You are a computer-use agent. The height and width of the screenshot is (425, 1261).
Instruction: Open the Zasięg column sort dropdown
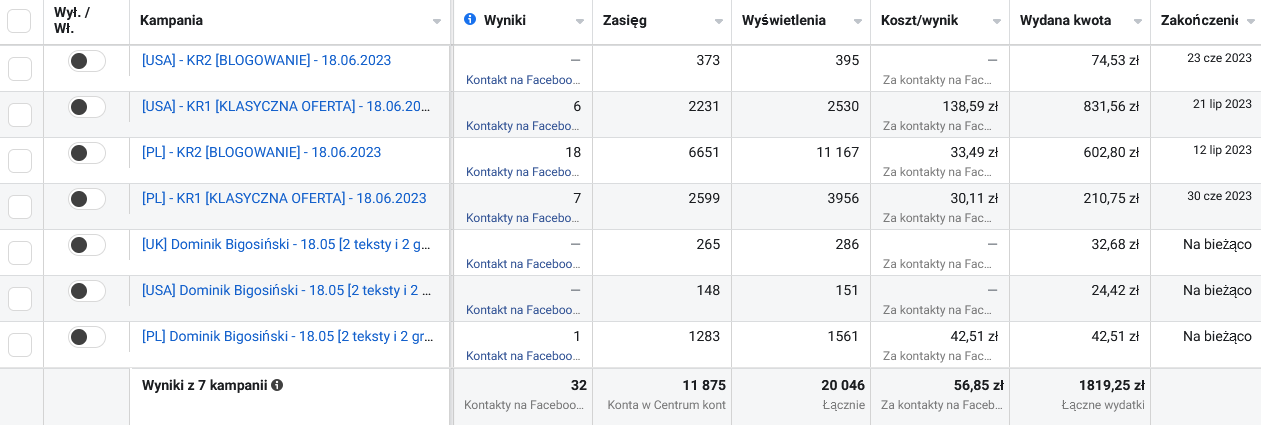pos(719,21)
